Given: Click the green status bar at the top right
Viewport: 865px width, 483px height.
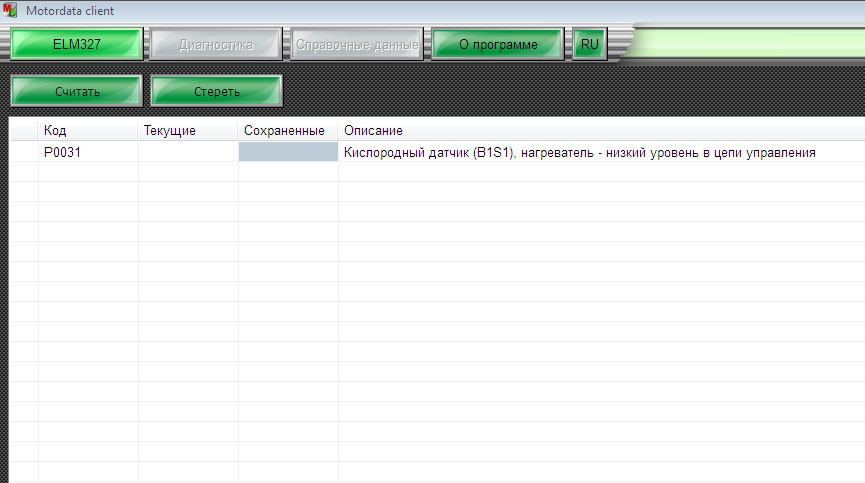Looking at the screenshot, I should [747, 43].
